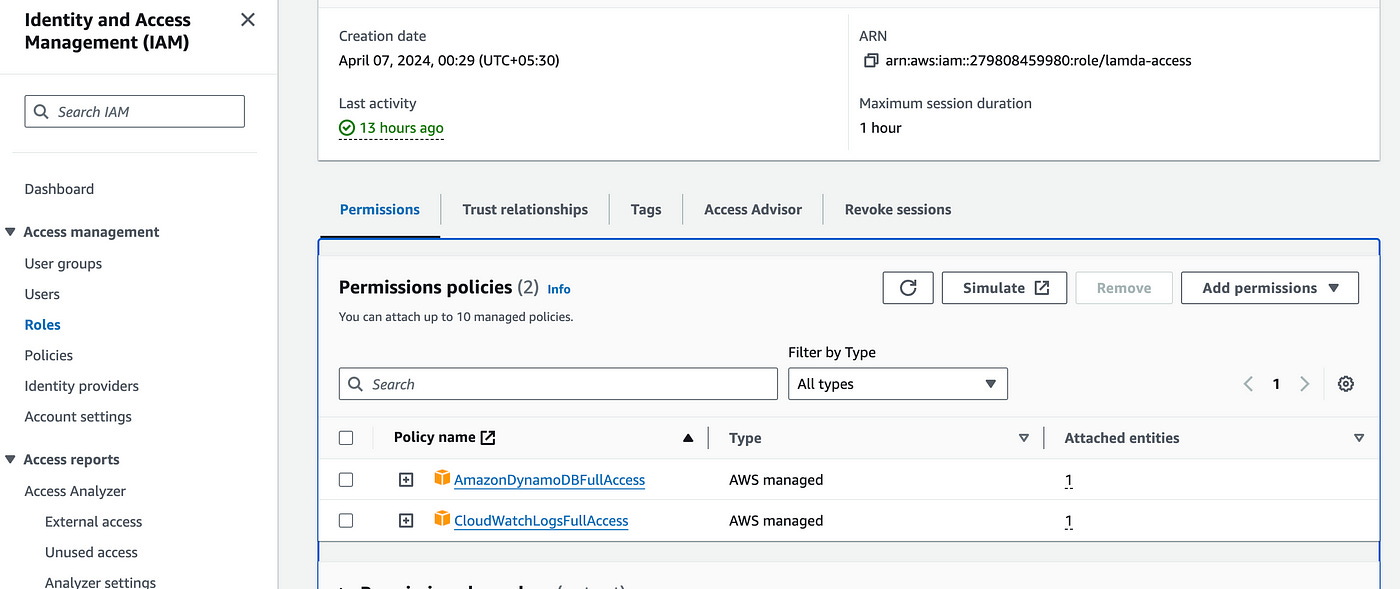Switch to the Permissions tab
The width and height of the screenshot is (1400, 589).
click(380, 209)
